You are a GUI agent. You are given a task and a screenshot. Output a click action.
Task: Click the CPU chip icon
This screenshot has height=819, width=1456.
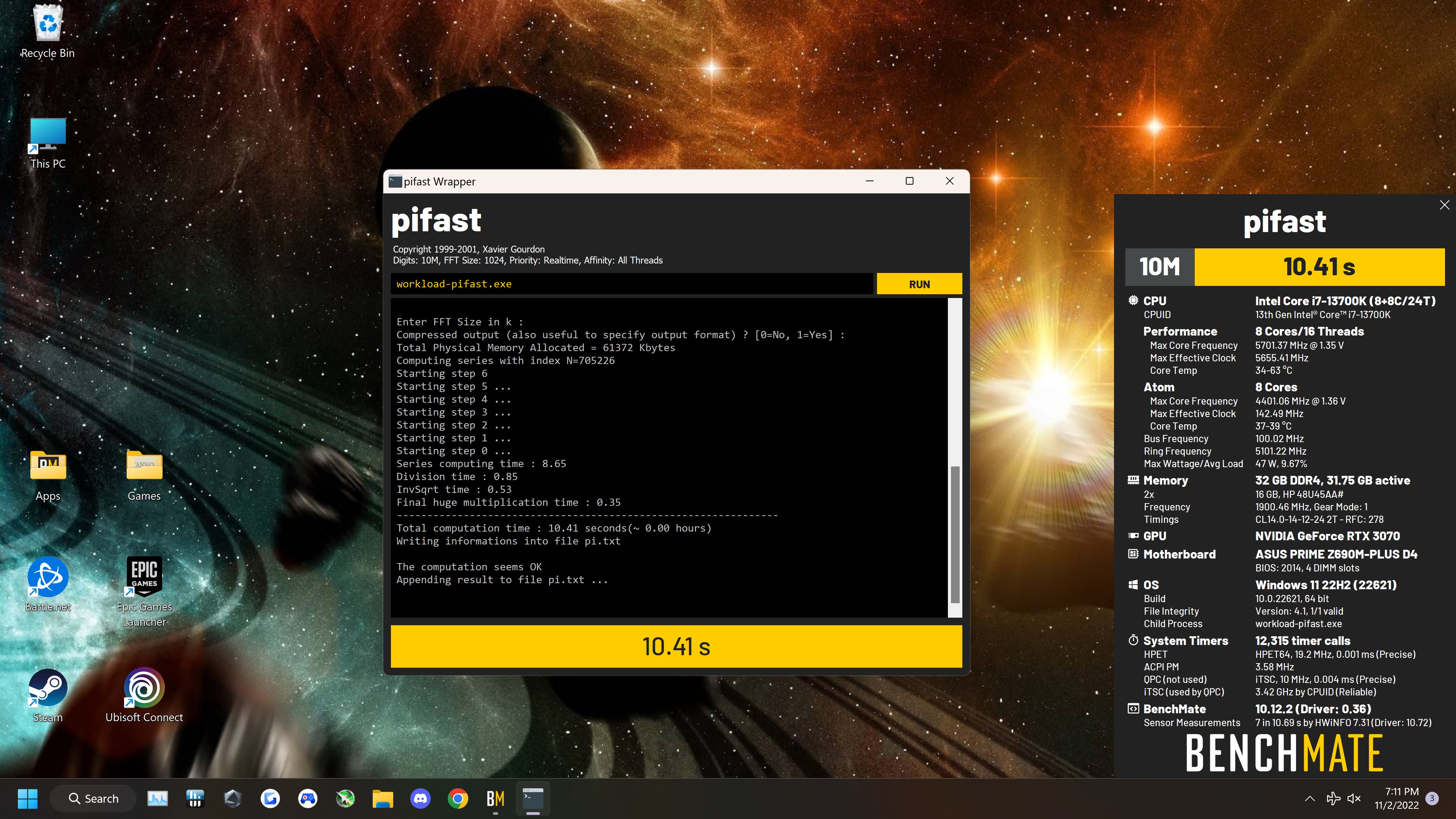(1133, 300)
